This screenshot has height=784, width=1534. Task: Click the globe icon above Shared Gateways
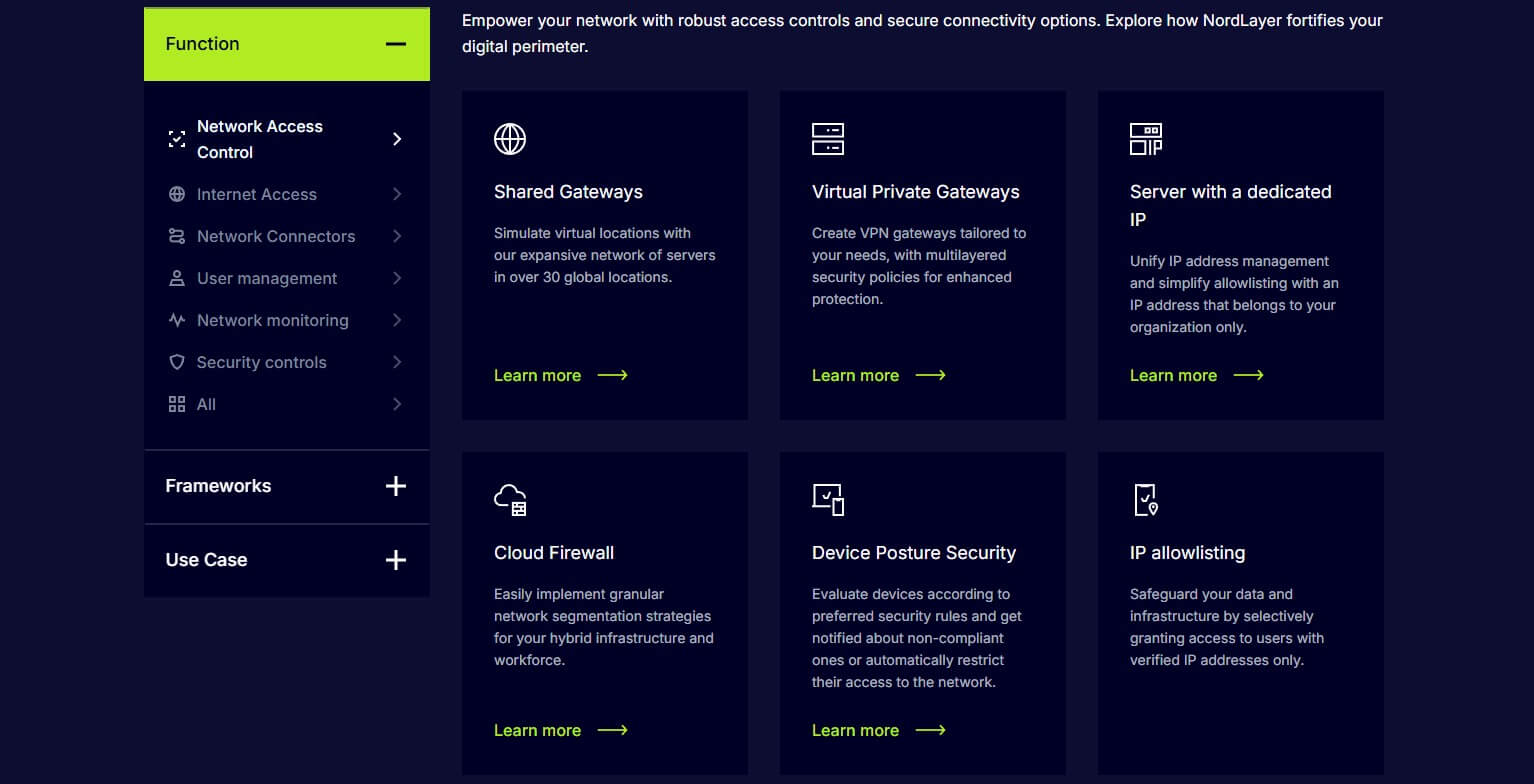[x=510, y=139]
